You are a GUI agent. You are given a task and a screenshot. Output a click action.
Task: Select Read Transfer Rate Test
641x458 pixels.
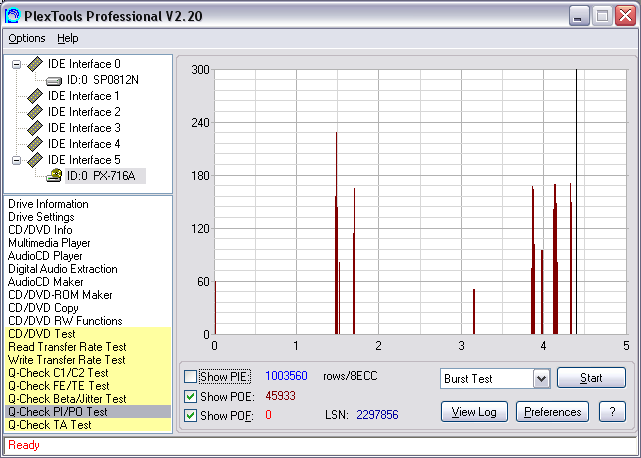88,347
